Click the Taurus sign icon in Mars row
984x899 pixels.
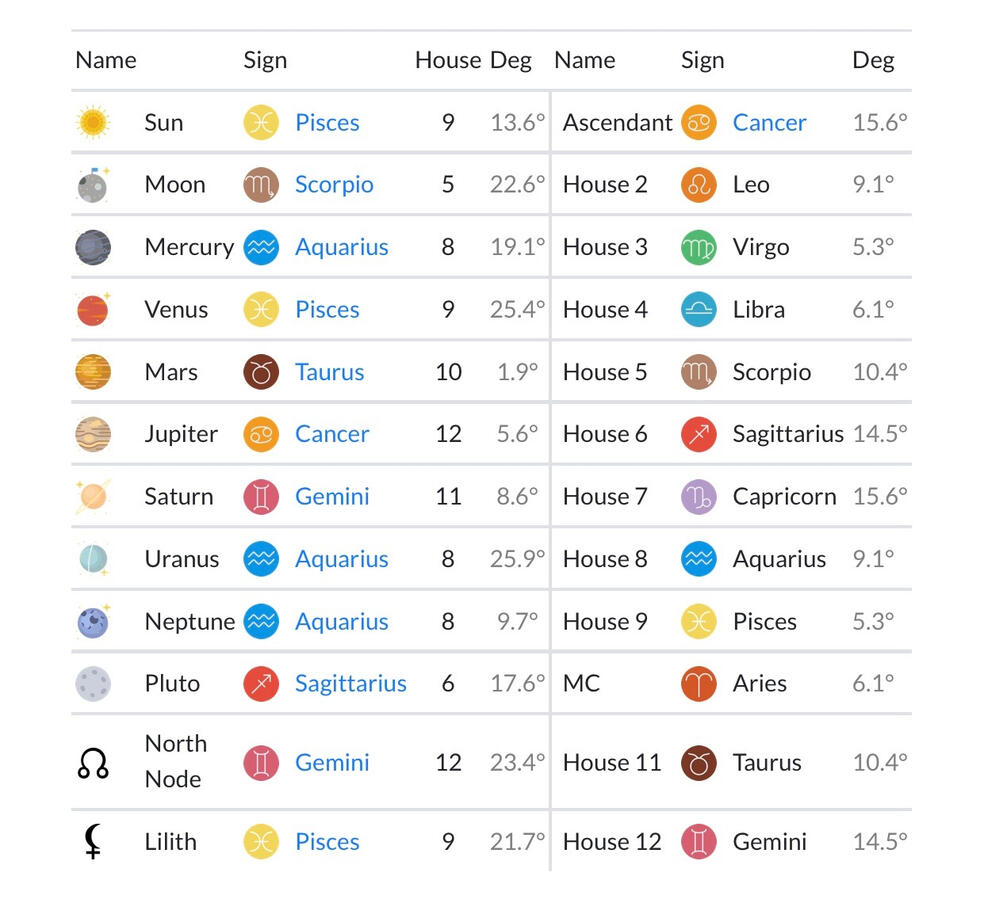click(x=261, y=372)
